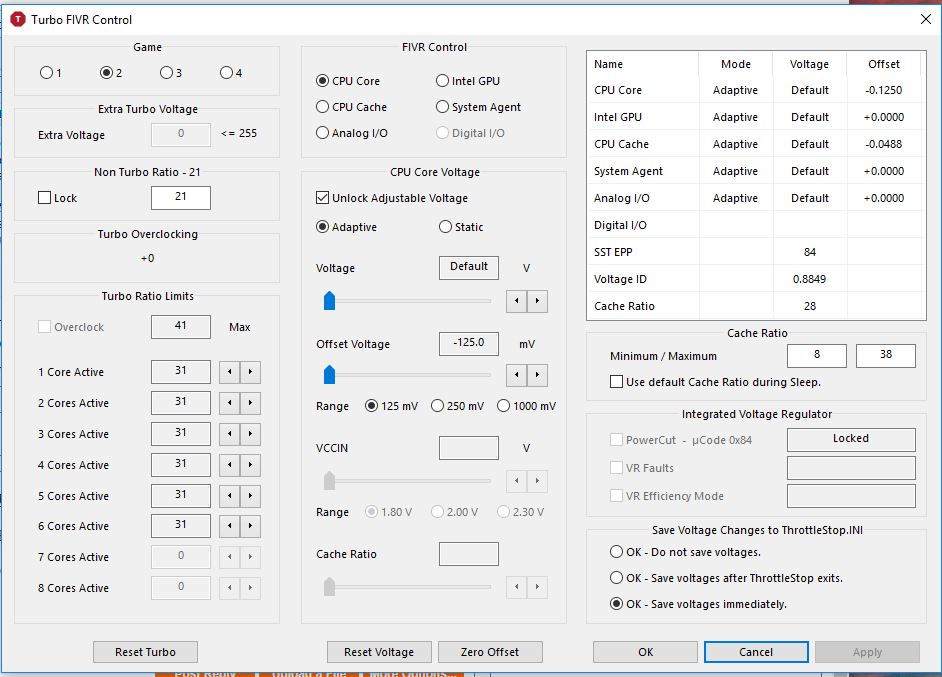Click the Zero Offset button
The width and height of the screenshot is (942, 677).
click(x=490, y=652)
